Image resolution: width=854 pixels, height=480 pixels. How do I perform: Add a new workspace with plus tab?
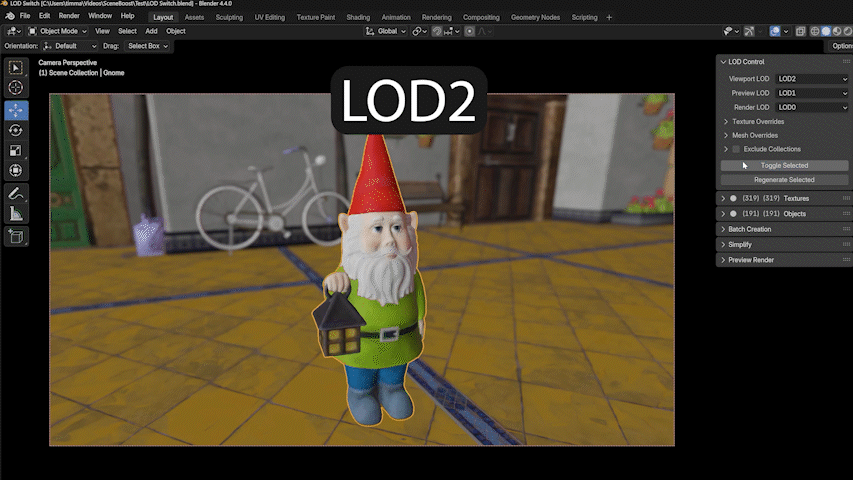coord(610,17)
